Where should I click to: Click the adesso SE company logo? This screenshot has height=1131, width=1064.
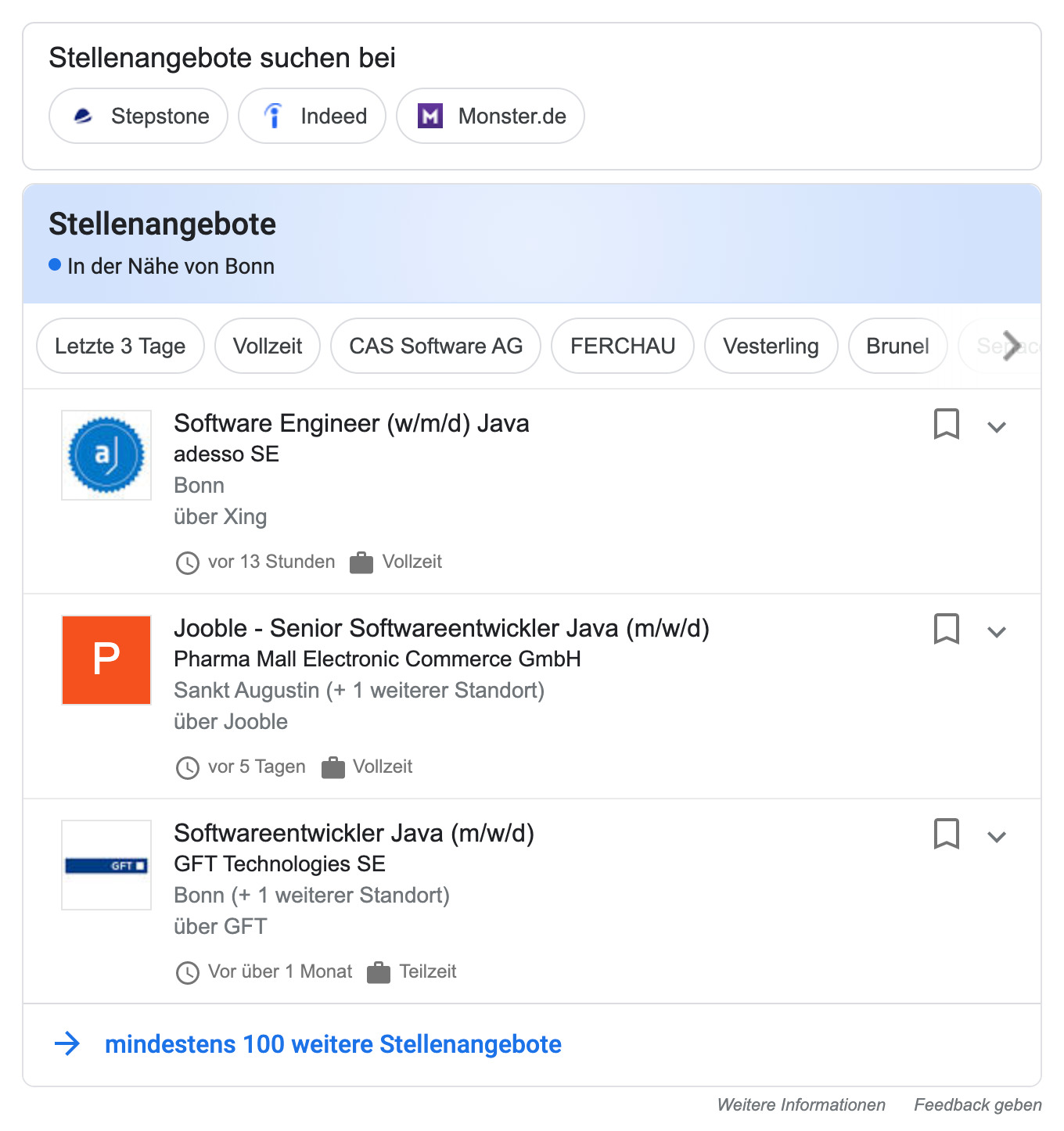tap(106, 455)
